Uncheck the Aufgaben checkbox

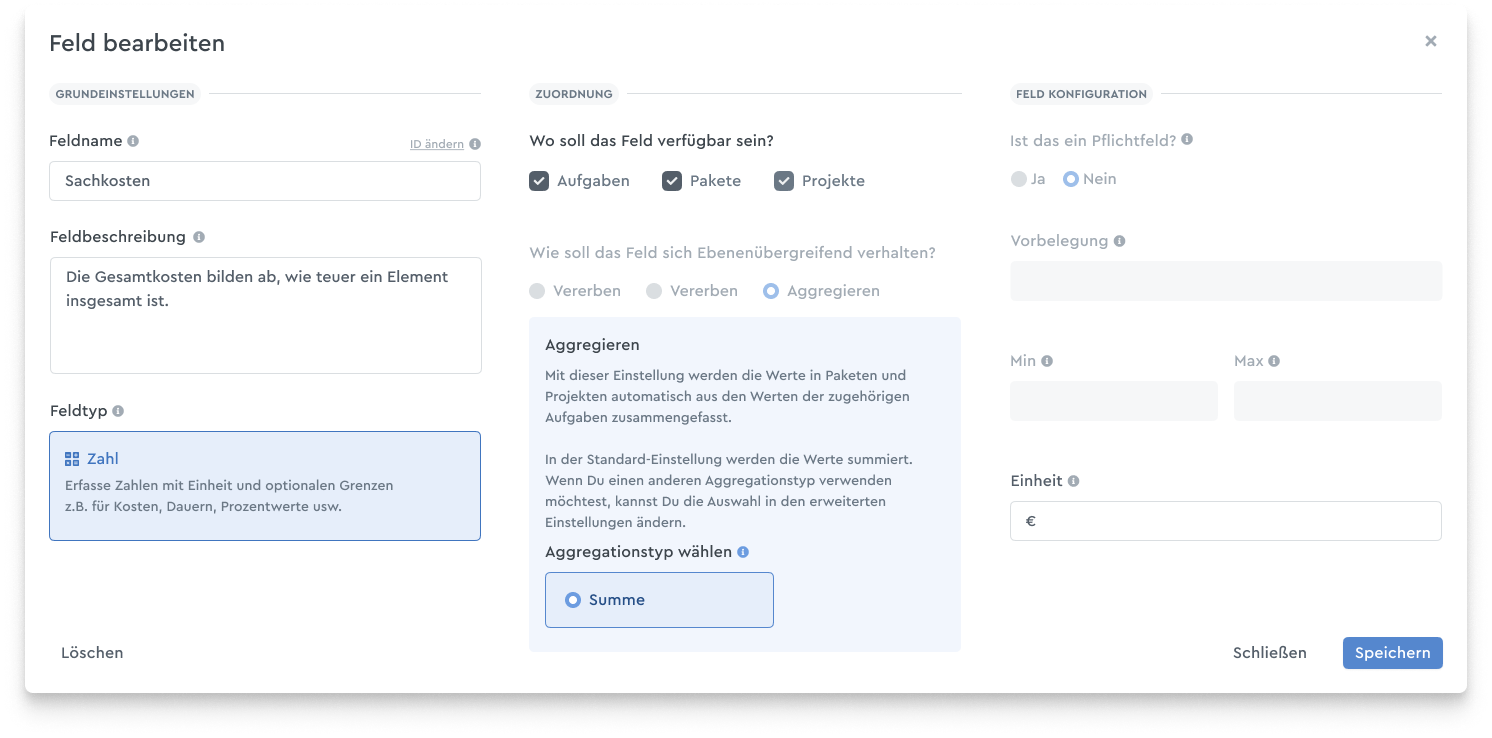pos(539,181)
